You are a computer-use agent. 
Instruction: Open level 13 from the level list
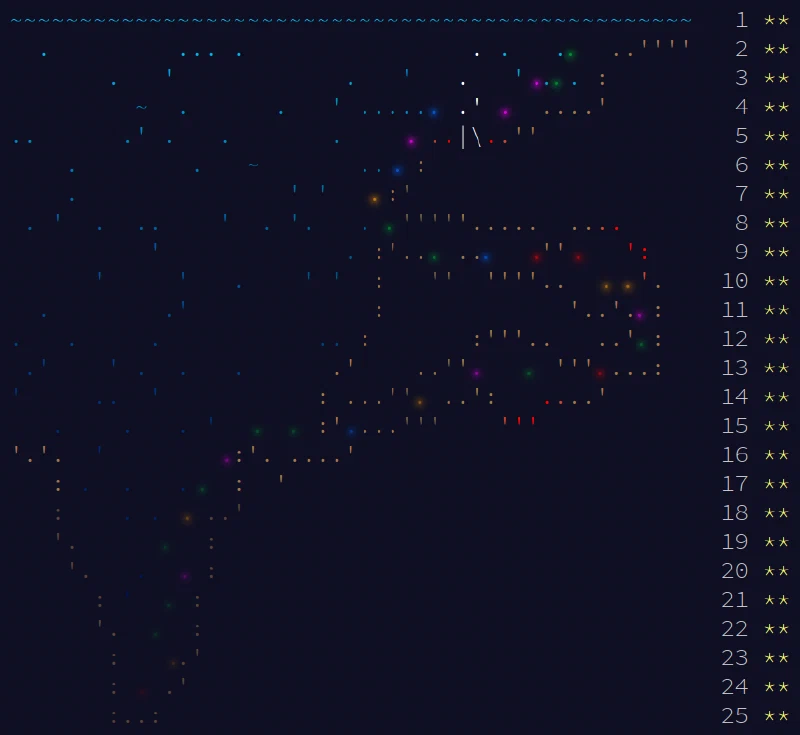click(735, 368)
